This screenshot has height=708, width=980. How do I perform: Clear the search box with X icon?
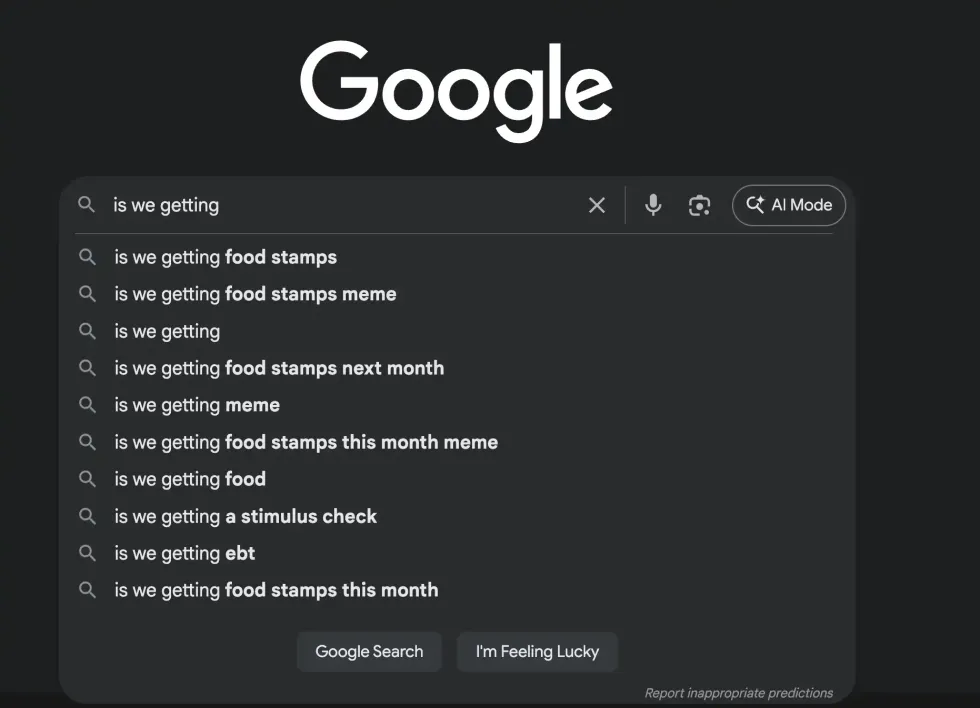click(597, 205)
